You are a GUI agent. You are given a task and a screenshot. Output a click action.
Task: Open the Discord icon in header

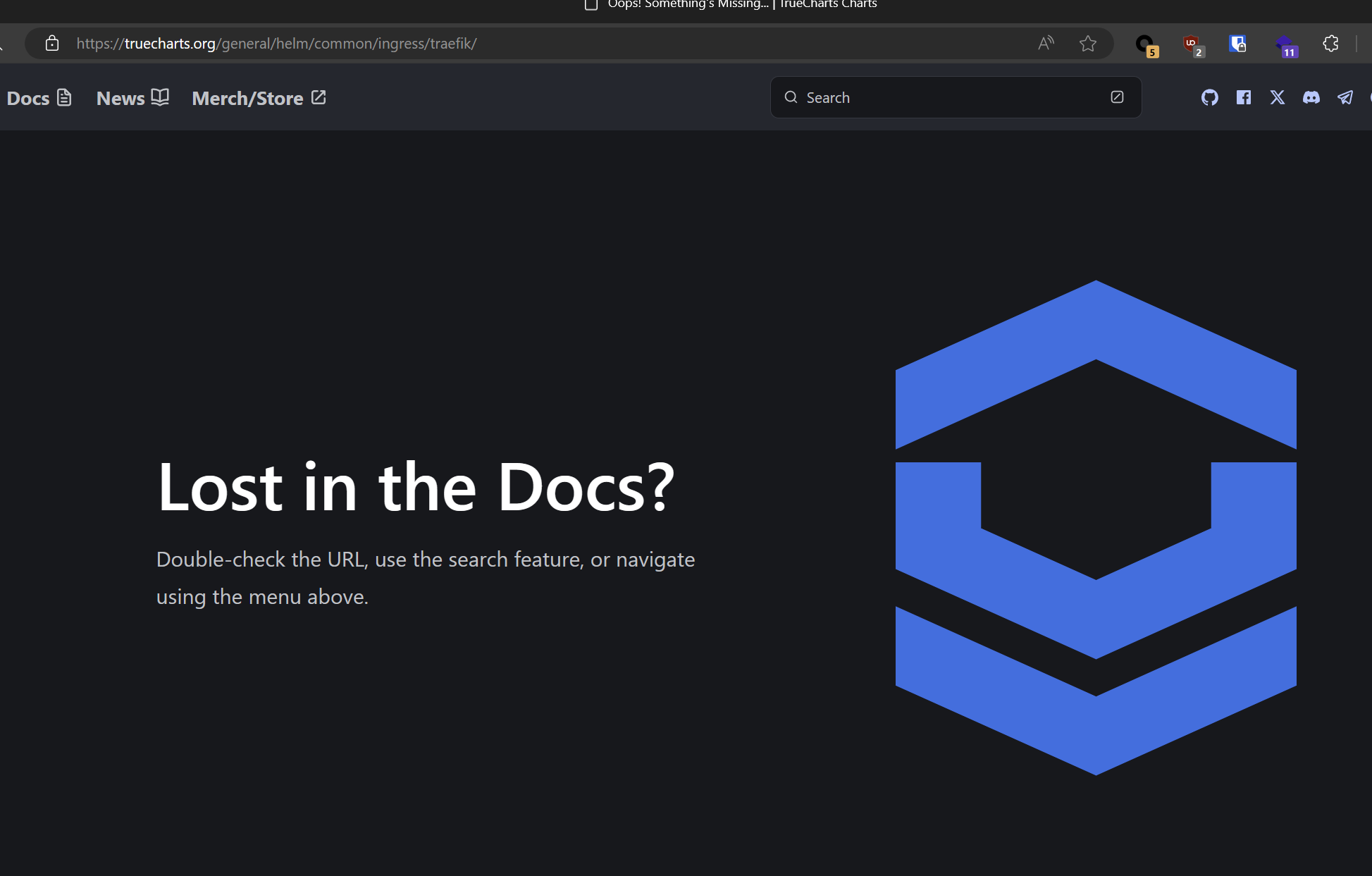pyautogui.click(x=1311, y=97)
